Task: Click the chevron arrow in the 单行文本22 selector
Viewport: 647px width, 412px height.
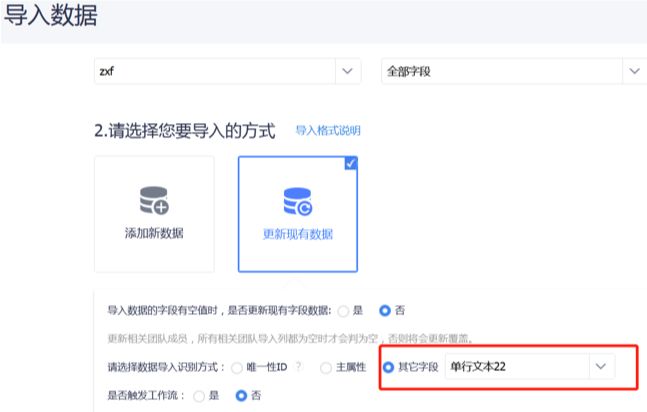Action: tap(601, 367)
